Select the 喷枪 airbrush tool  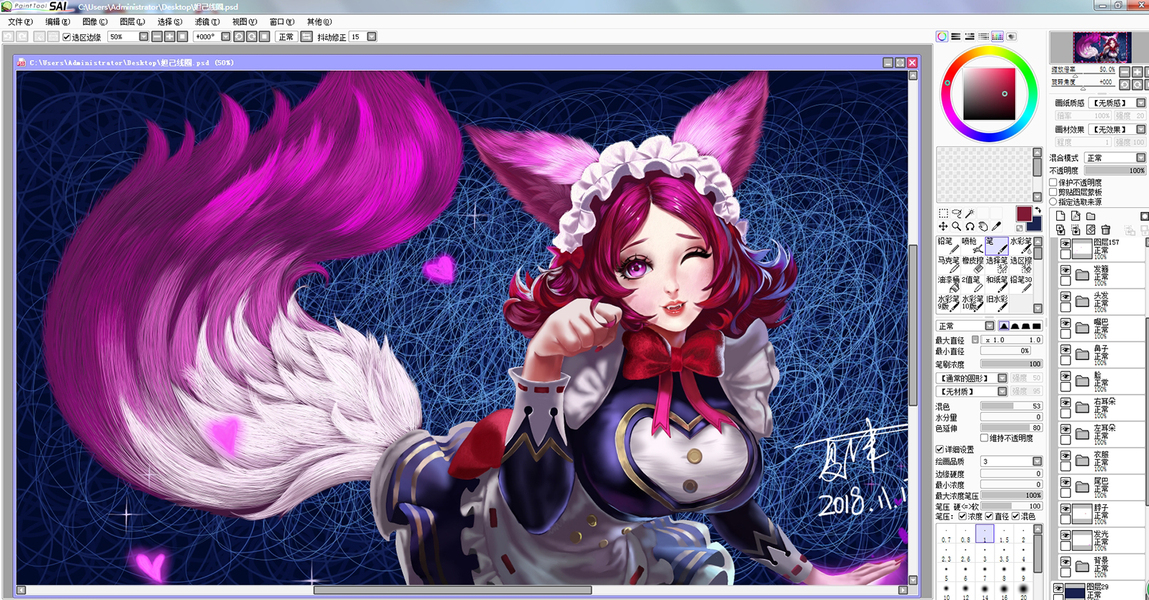pos(972,245)
